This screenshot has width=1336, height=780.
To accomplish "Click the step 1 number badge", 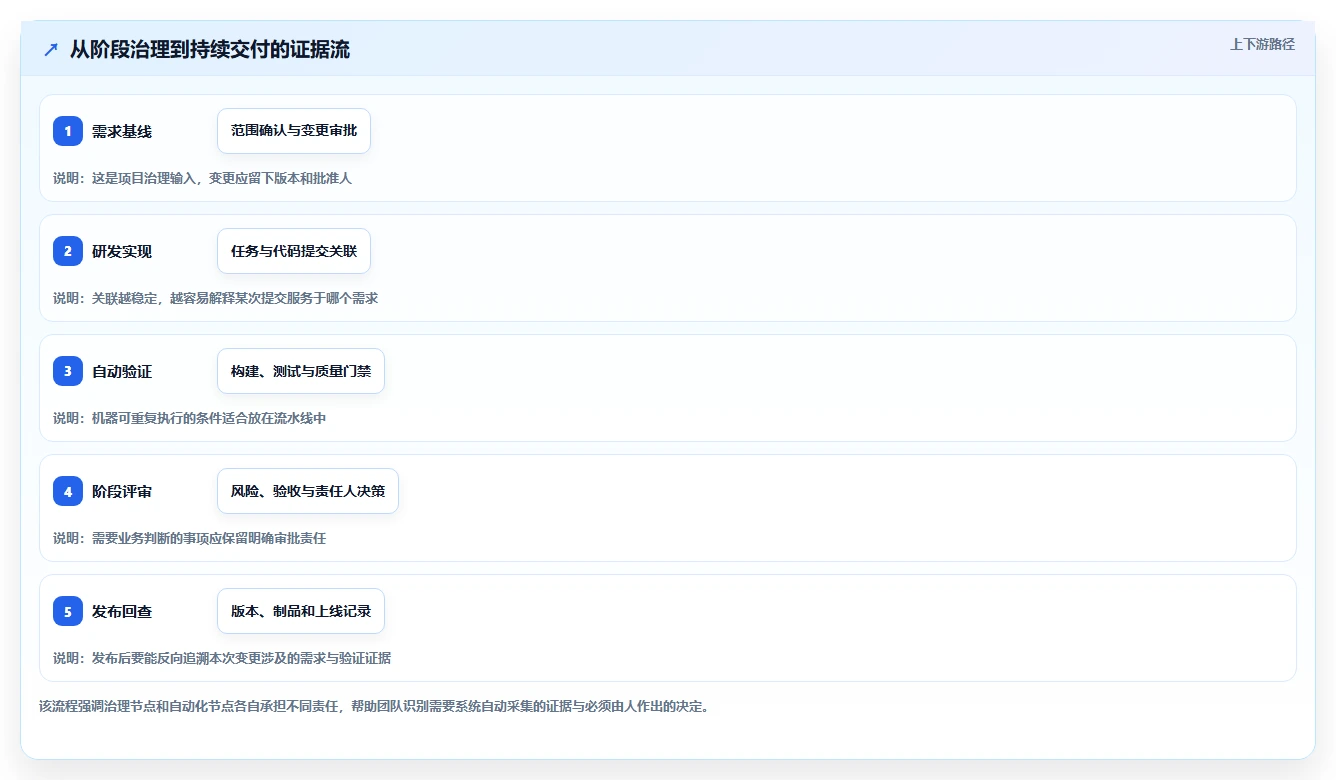I will point(68,131).
